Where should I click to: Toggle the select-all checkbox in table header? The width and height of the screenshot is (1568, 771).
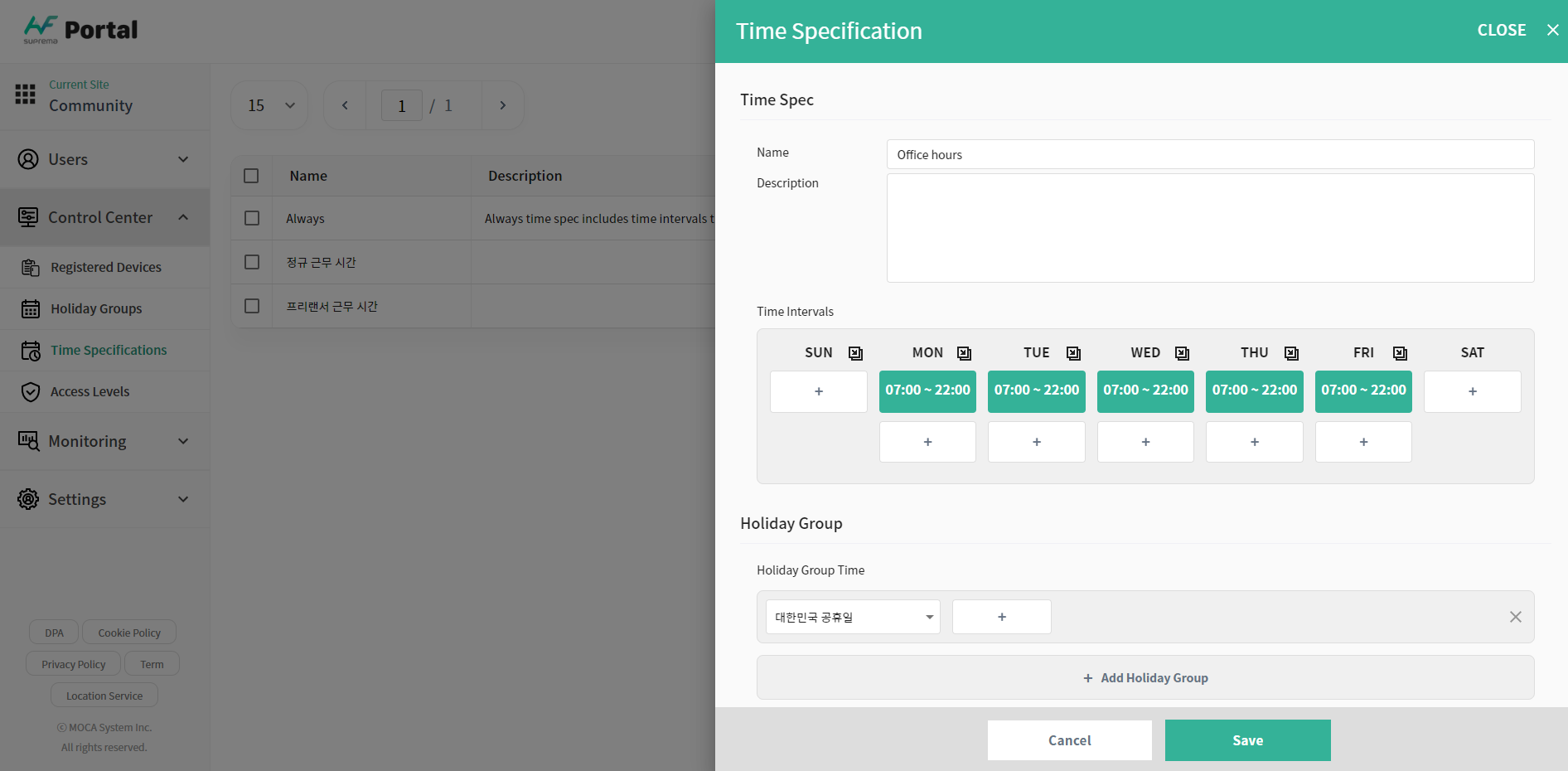251,176
